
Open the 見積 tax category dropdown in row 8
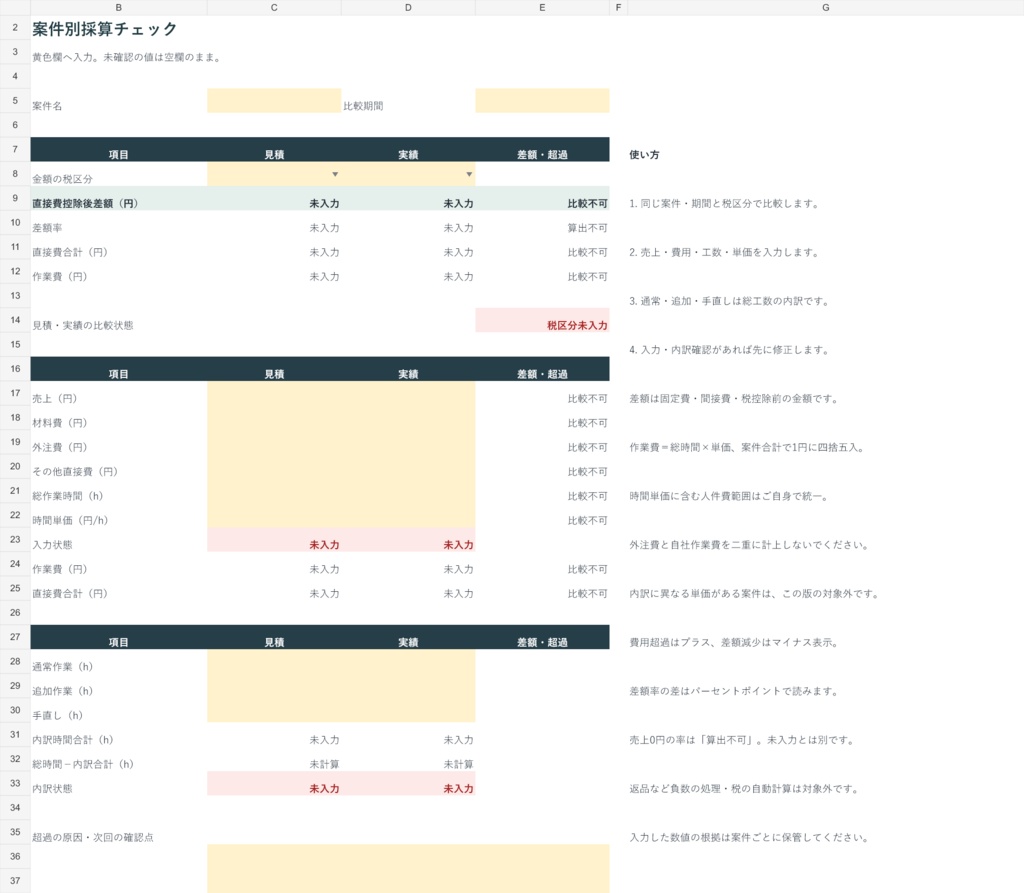point(334,174)
